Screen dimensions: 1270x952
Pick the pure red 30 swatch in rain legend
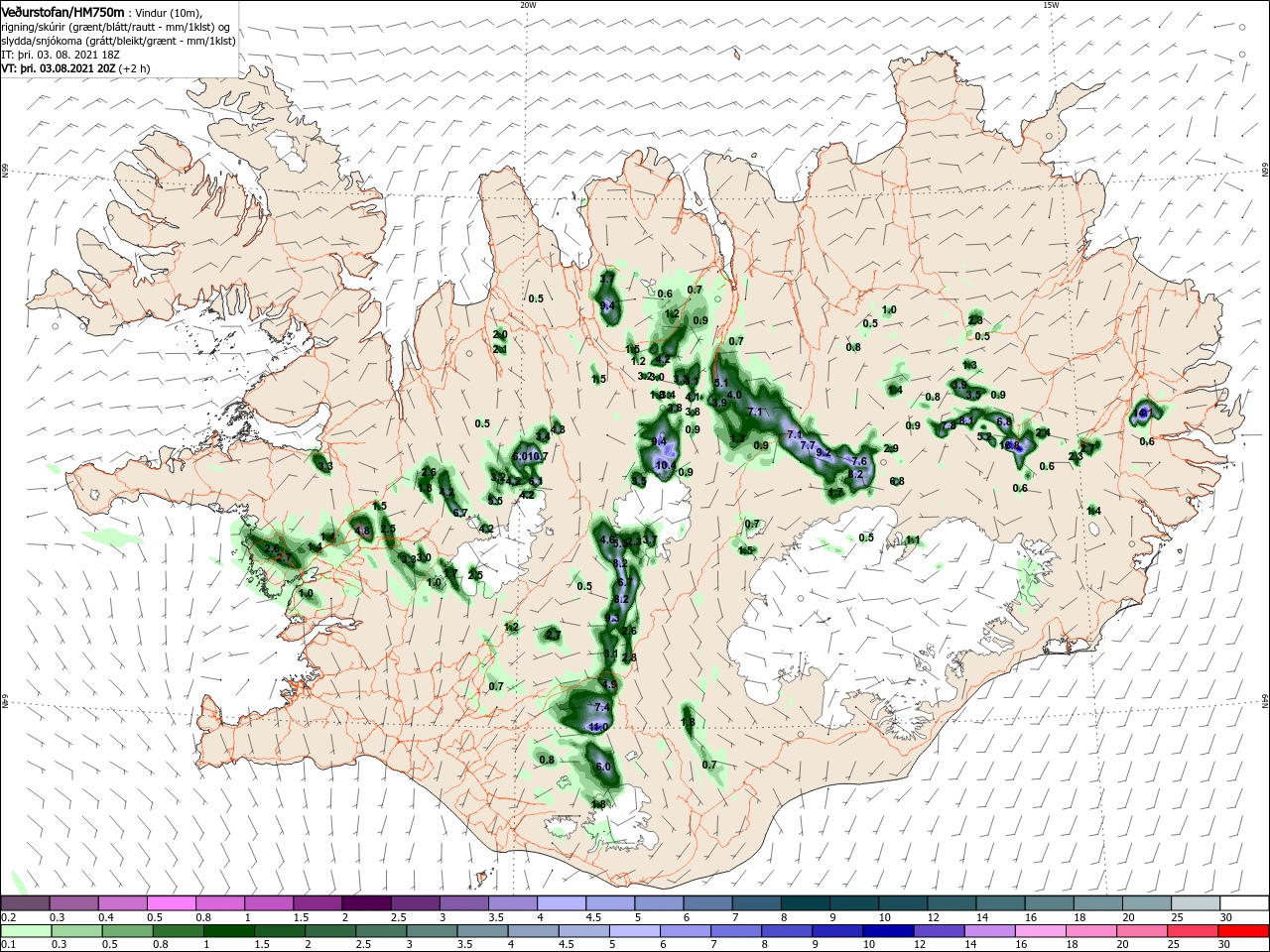coord(1243,931)
